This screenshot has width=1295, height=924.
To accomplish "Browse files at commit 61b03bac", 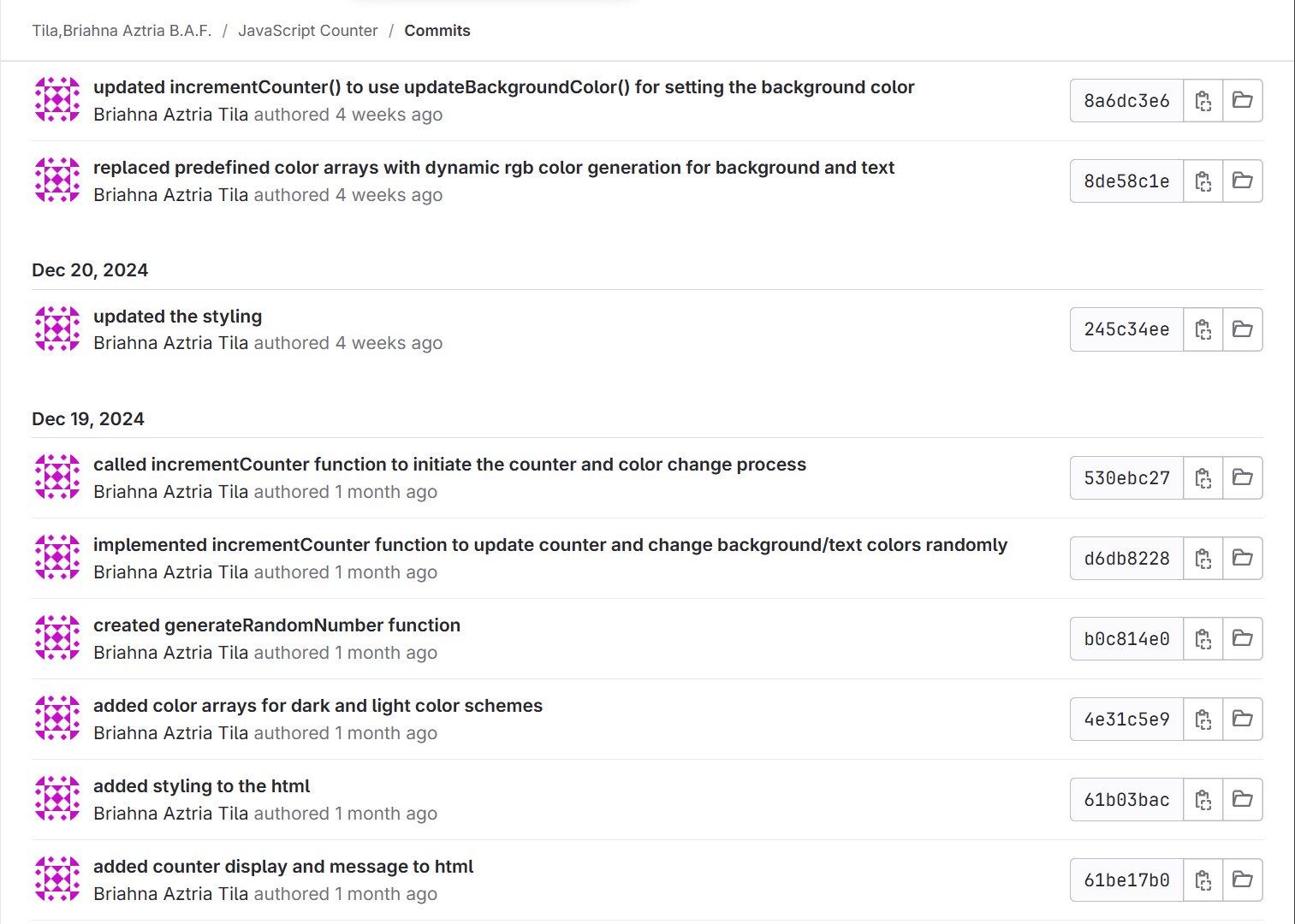I will (1242, 799).
